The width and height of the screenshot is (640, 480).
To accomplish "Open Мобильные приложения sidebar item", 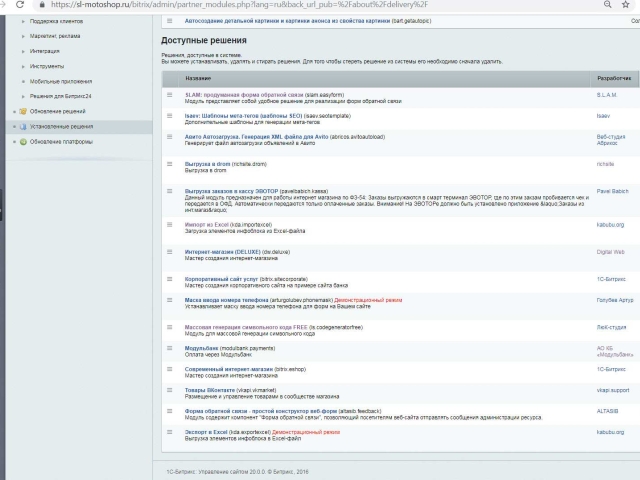I will click(61, 81).
